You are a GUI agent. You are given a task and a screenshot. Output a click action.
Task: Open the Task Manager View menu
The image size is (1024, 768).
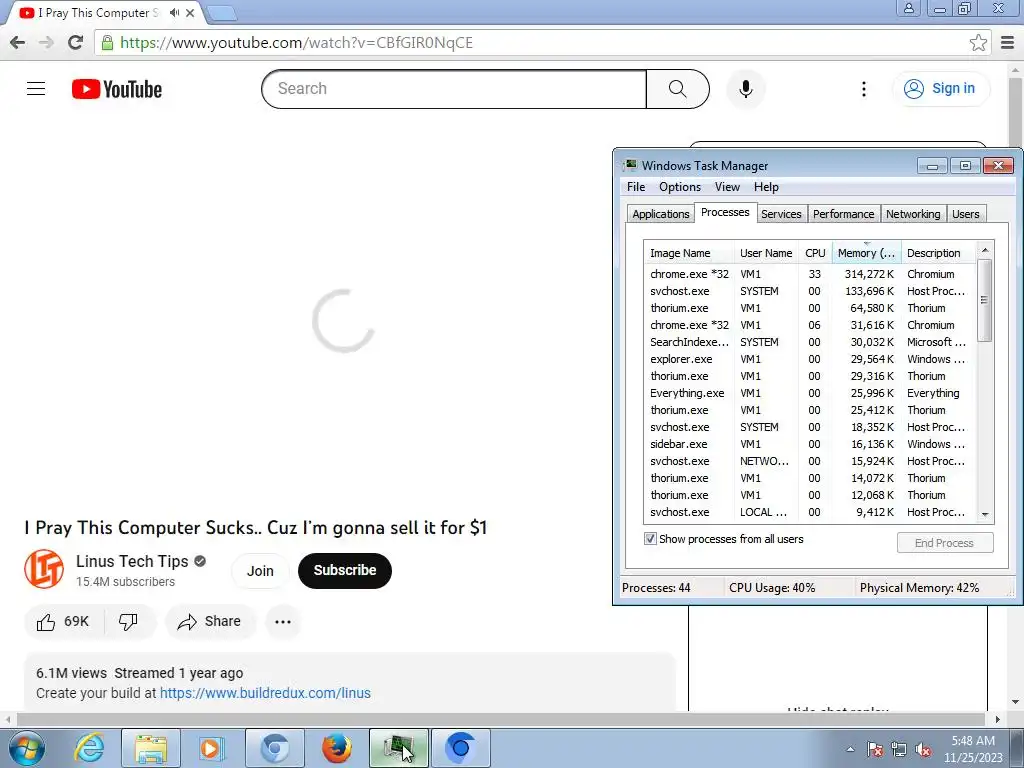click(727, 187)
